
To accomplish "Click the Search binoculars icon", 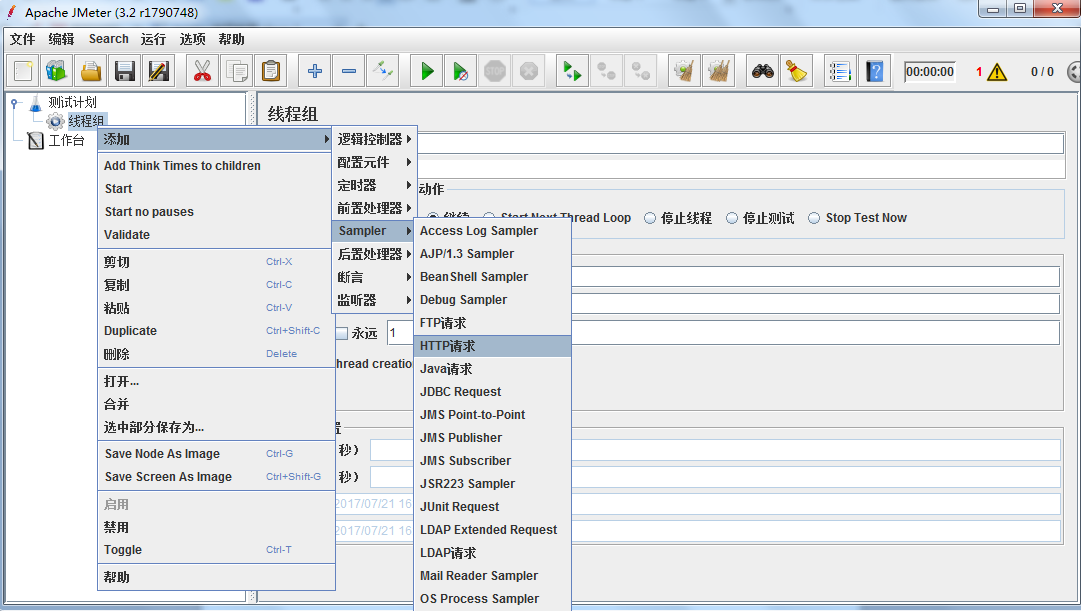I will (762, 71).
